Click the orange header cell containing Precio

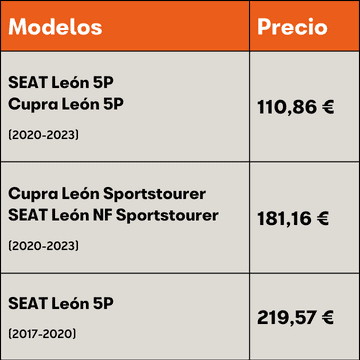pyautogui.click(x=305, y=26)
